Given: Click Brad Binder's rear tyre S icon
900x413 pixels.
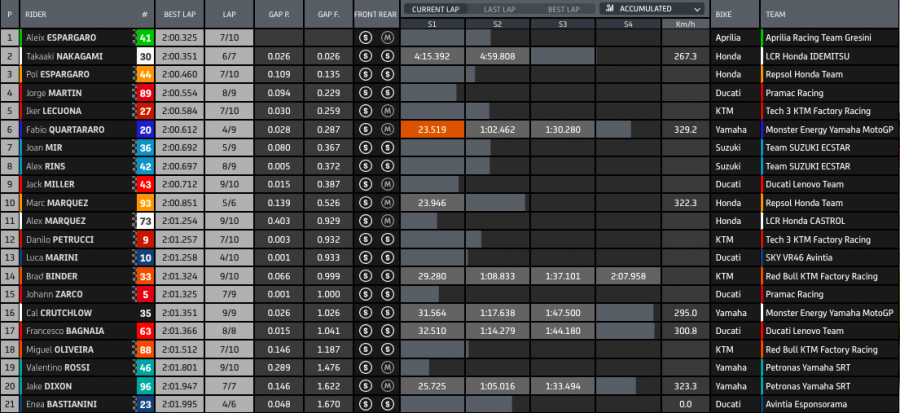Looking at the screenshot, I should click(x=387, y=276).
